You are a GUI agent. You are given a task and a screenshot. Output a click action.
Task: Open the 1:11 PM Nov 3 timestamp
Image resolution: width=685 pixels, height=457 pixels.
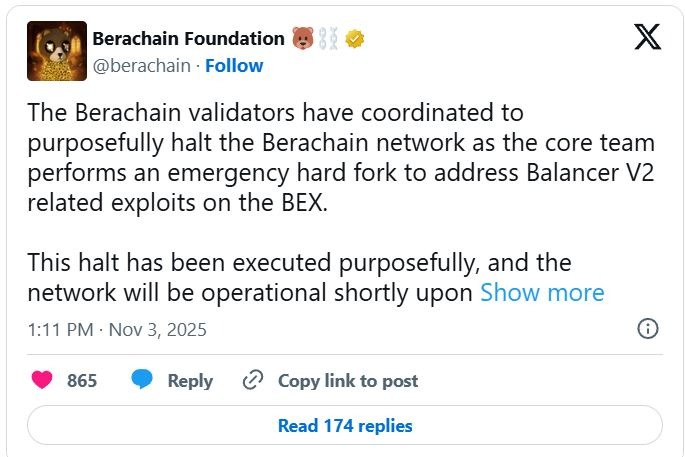[116, 329]
